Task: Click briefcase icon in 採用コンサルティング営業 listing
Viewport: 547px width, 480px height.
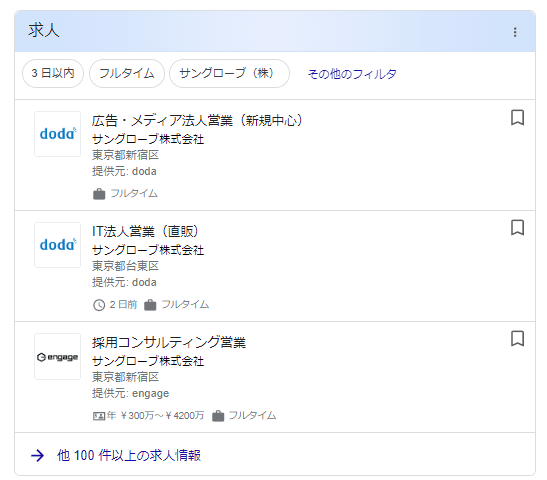Action: [218, 416]
